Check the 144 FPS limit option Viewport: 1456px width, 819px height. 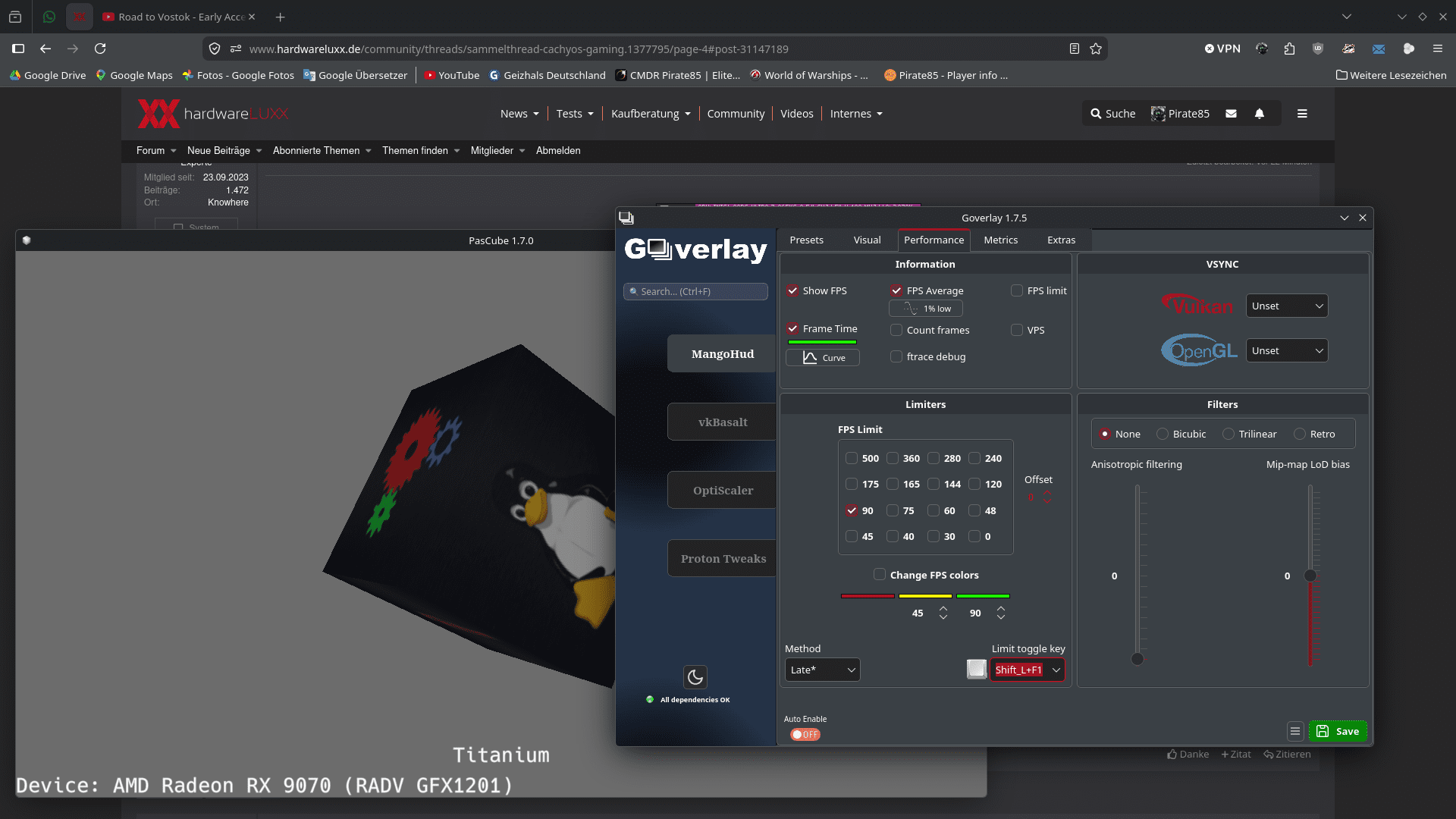(x=934, y=484)
